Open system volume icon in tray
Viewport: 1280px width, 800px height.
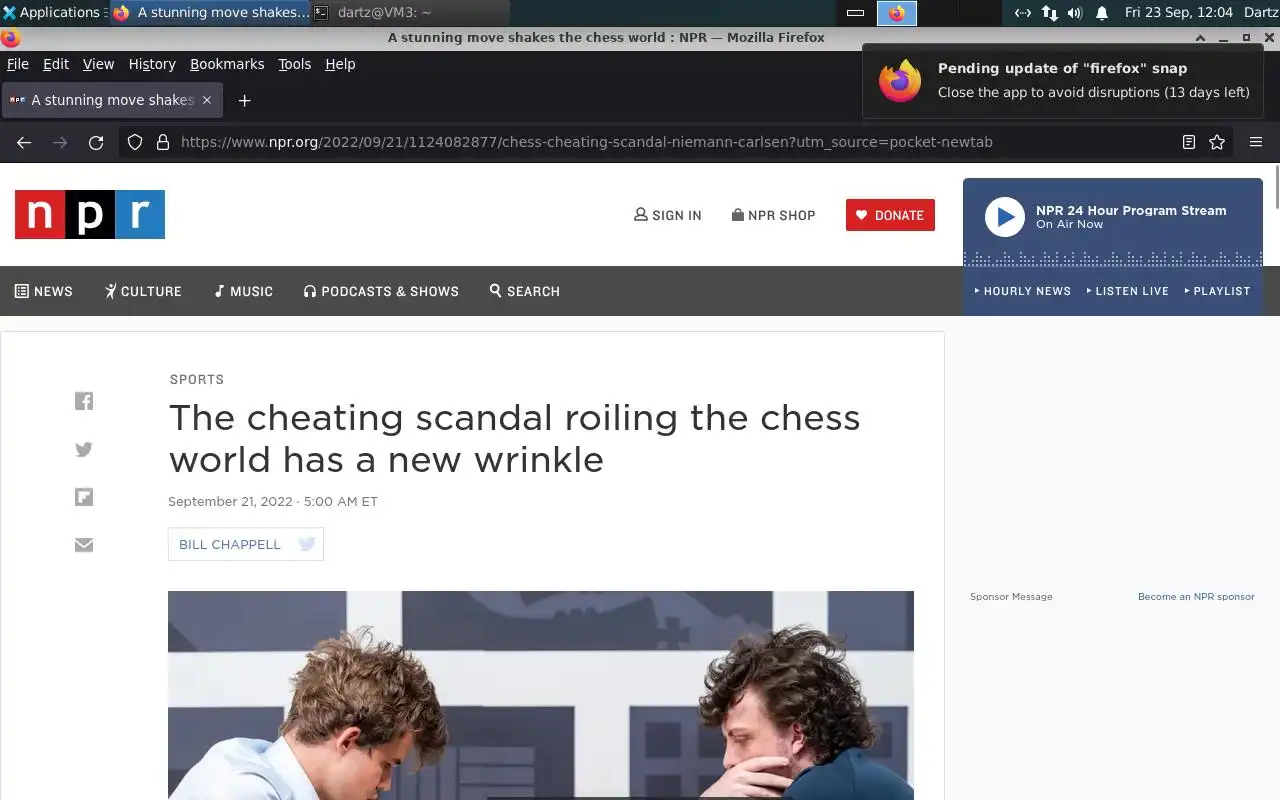pos(1075,13)
